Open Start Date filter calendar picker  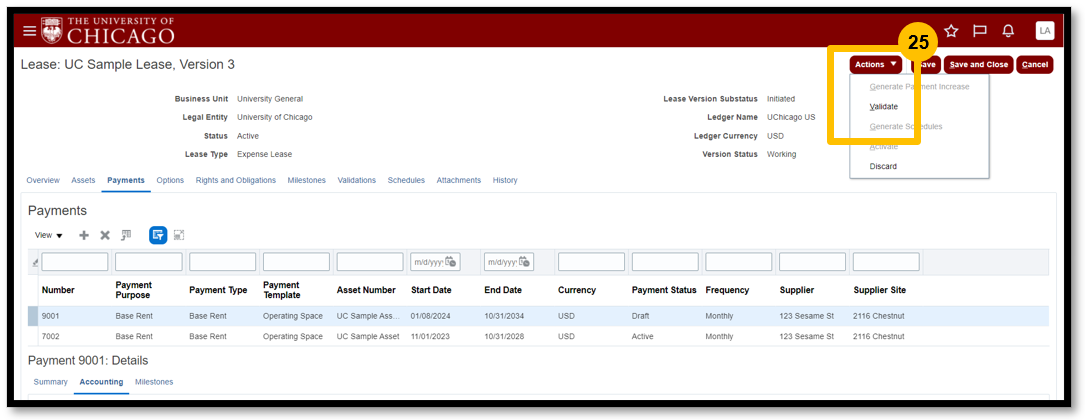(450, 262)
